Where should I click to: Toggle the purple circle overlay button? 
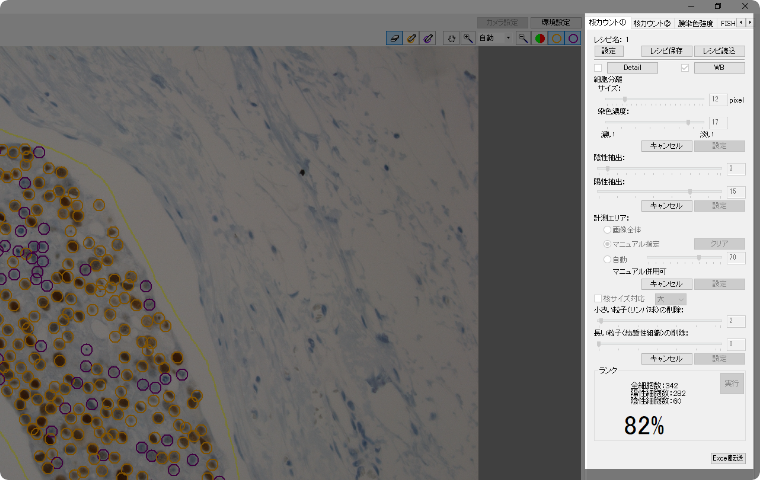coord(573,38)
